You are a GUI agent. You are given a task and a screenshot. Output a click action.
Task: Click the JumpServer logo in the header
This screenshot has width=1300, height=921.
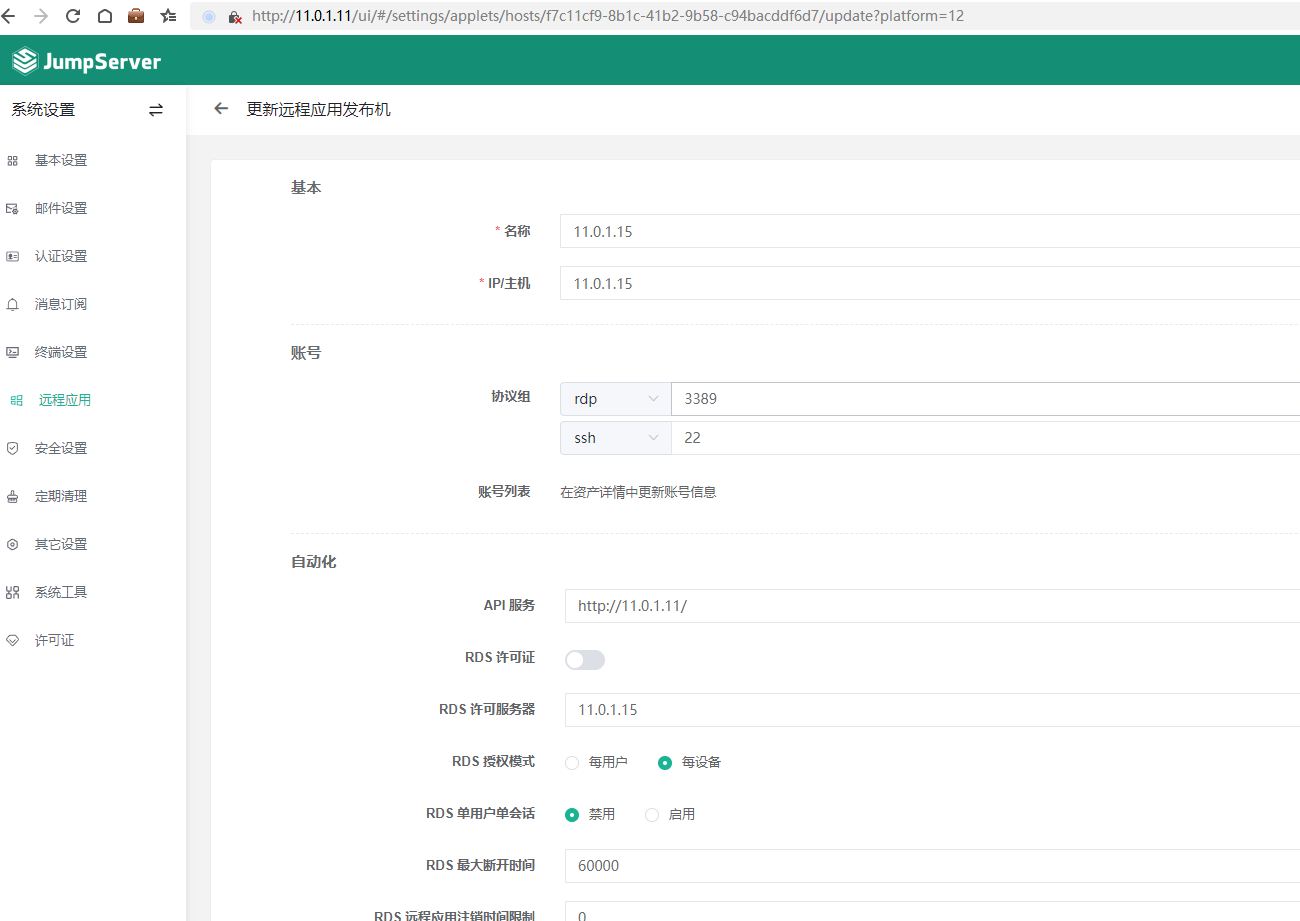85,60
